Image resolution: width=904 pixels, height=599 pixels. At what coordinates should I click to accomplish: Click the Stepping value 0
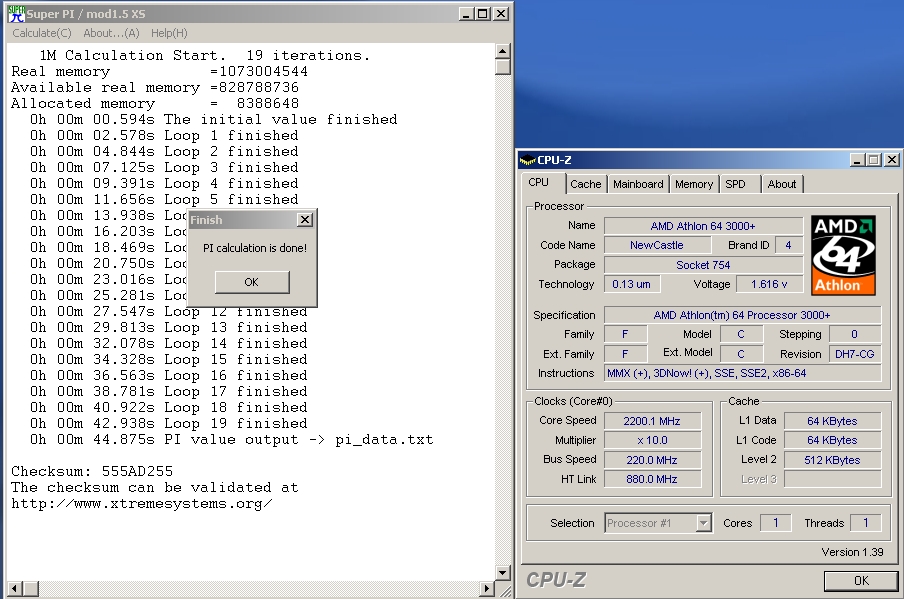[x=854, y=334]
